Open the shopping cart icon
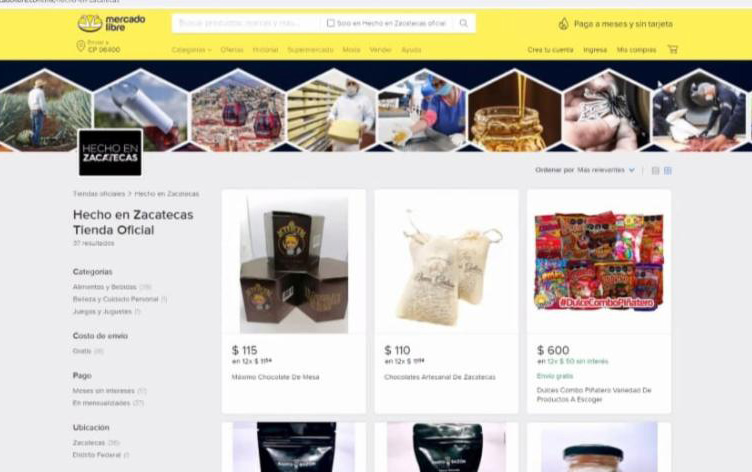Viewport: 752px width, 472px height. click(x=672, y=49)
